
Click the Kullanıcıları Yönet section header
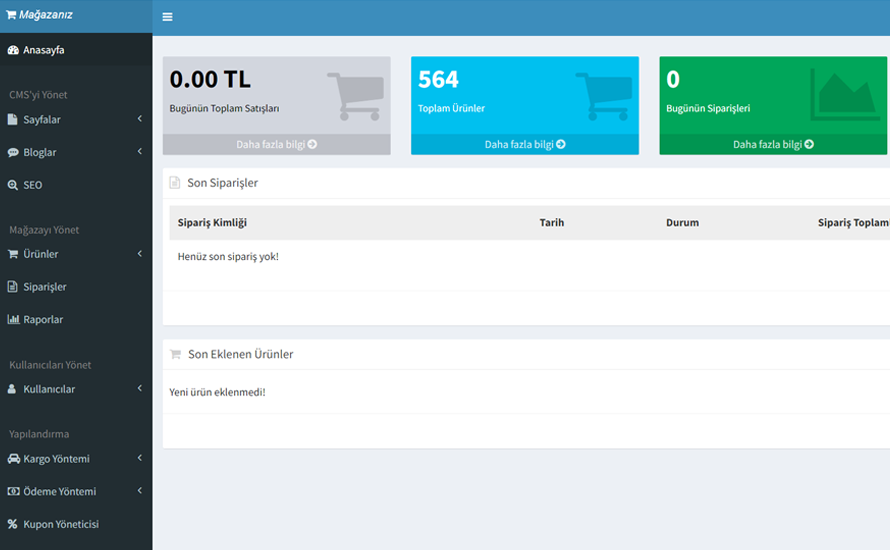pyautogui.click(x=50, y=365)
